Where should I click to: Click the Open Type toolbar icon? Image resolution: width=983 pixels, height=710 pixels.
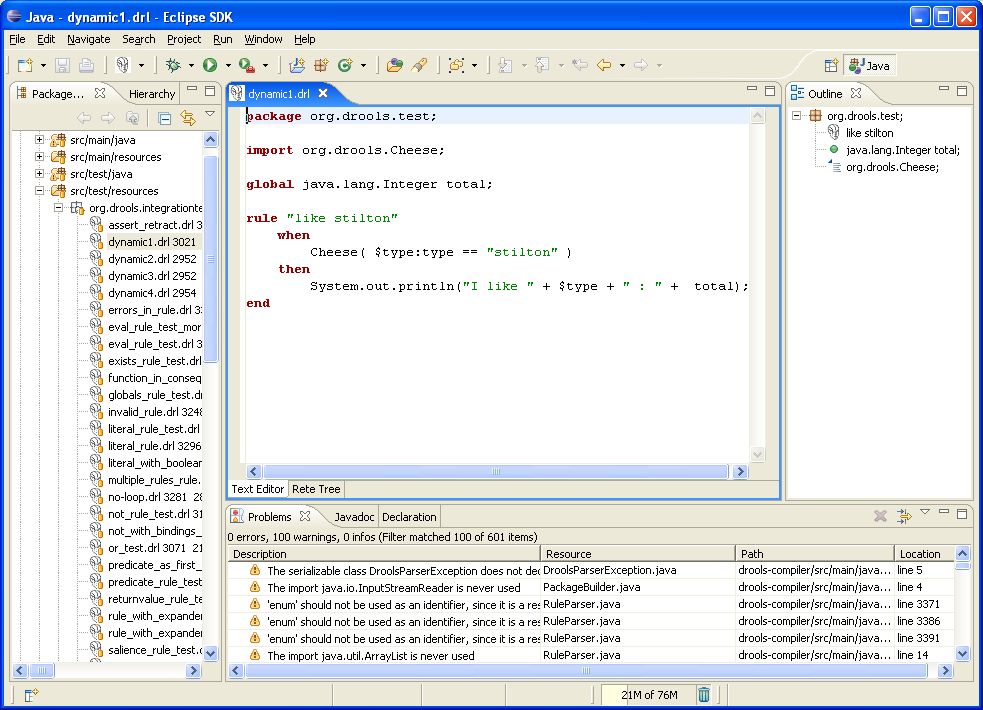click(x=395, y=65)
